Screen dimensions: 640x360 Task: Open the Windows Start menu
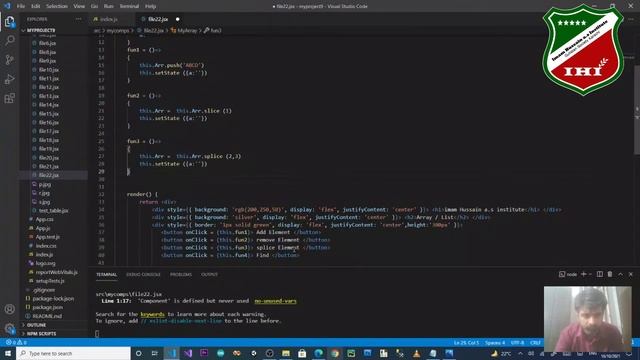click(8, 353)
